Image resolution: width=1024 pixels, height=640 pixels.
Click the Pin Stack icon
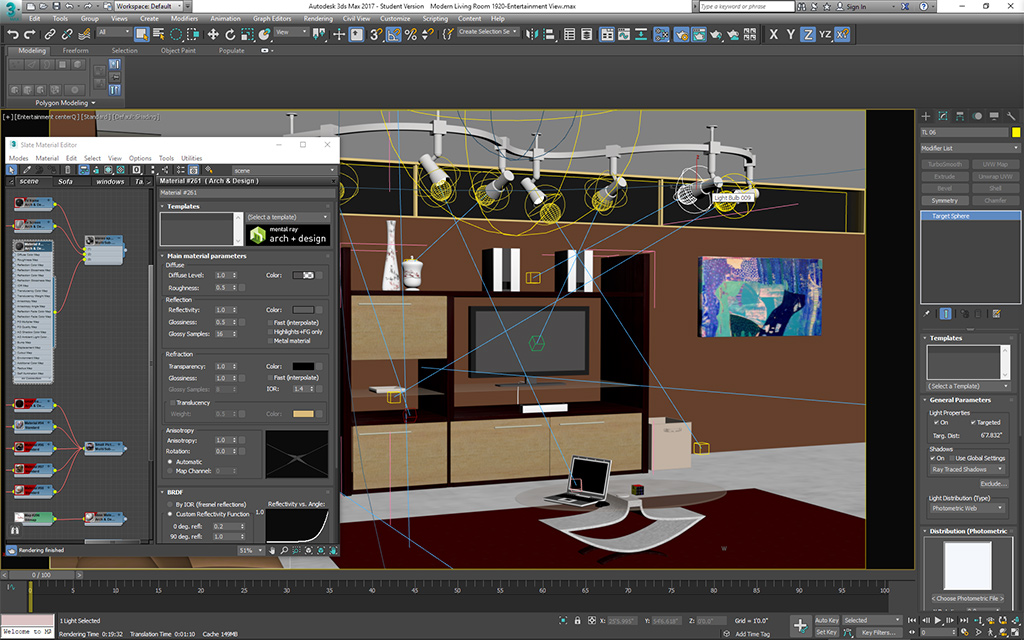pos(926,313)
